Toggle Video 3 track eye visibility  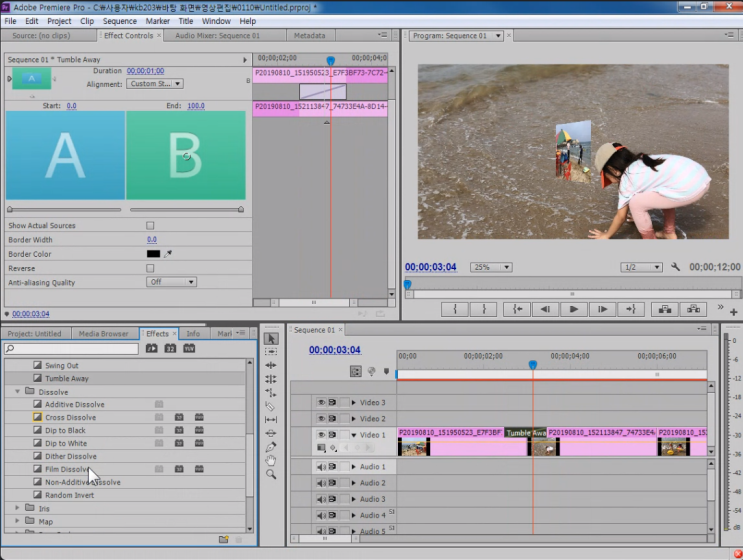coord(321,403)
